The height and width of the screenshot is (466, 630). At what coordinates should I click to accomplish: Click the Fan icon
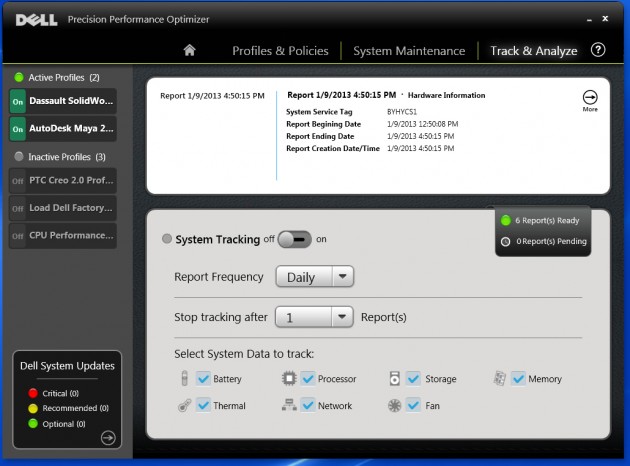coord(395,405)
